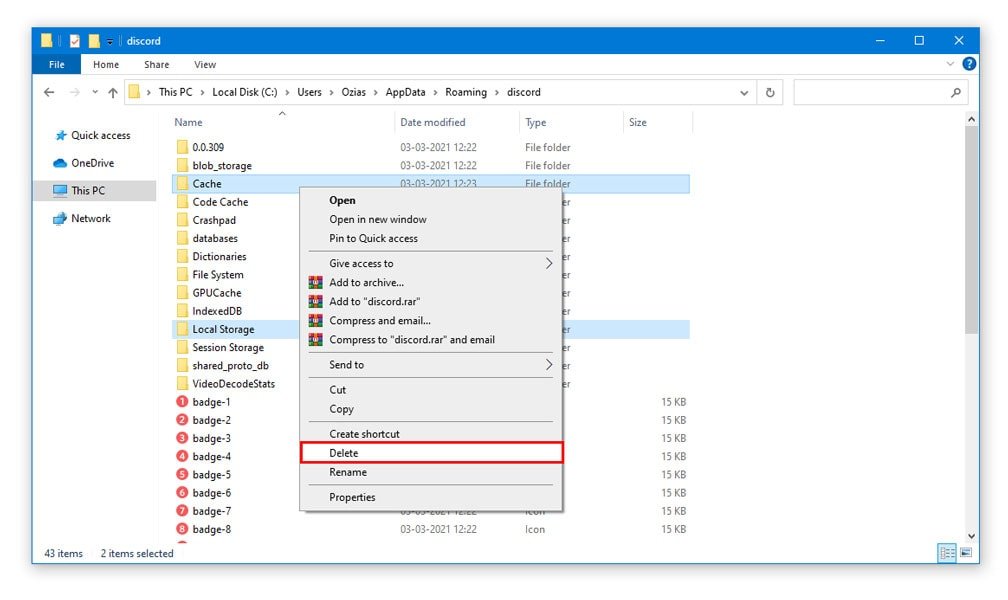
Task: Open the Help question mark icon
Action: (969, 64)
